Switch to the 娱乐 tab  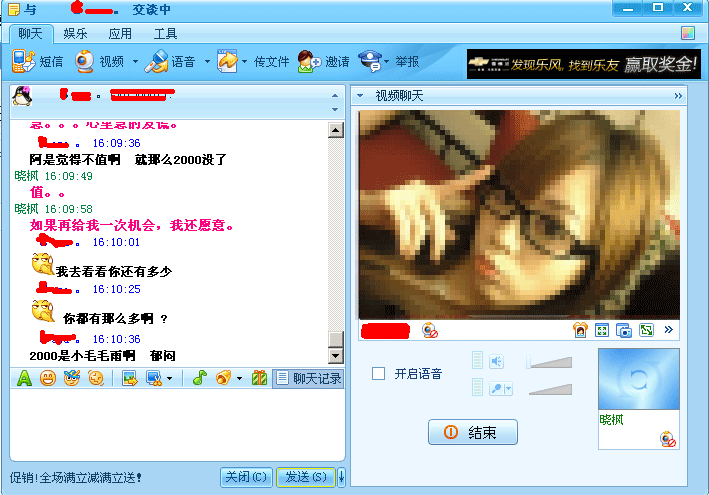pos(76,34)
